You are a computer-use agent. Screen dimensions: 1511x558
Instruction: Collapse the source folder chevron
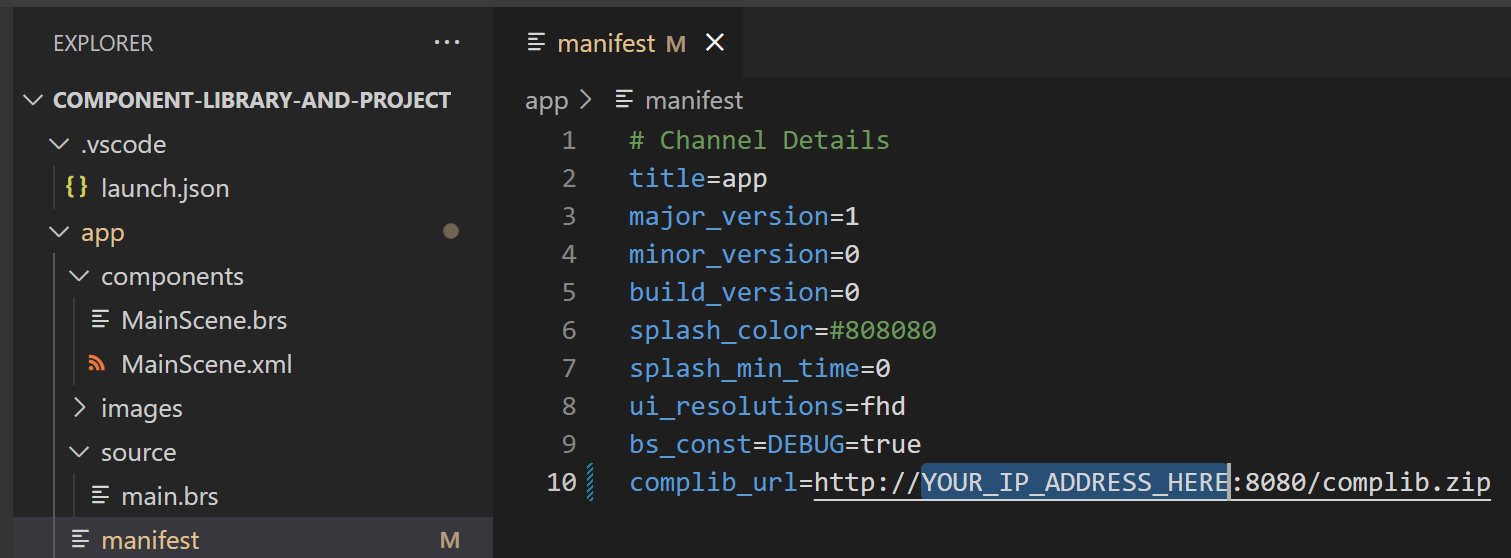click(78, 452)
